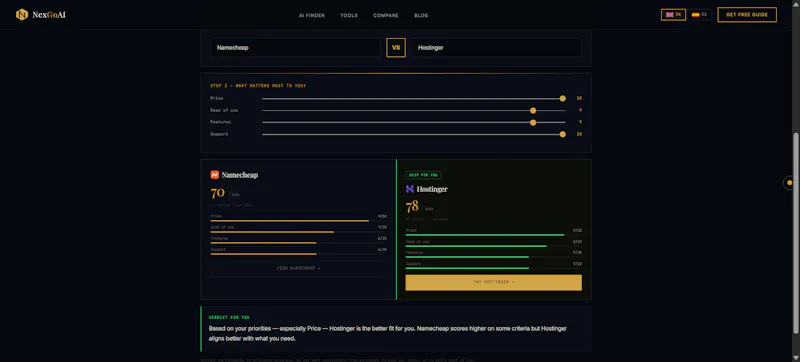The image size is (800, 362).
Task: Open the Blog menu item
Action: click(421, 15)
